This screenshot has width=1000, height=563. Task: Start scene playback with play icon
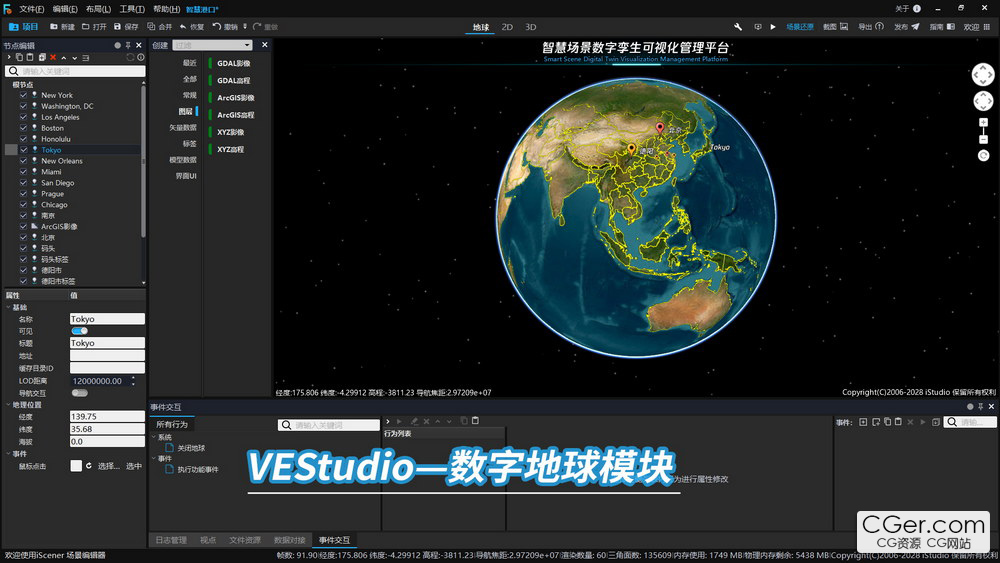773,27
